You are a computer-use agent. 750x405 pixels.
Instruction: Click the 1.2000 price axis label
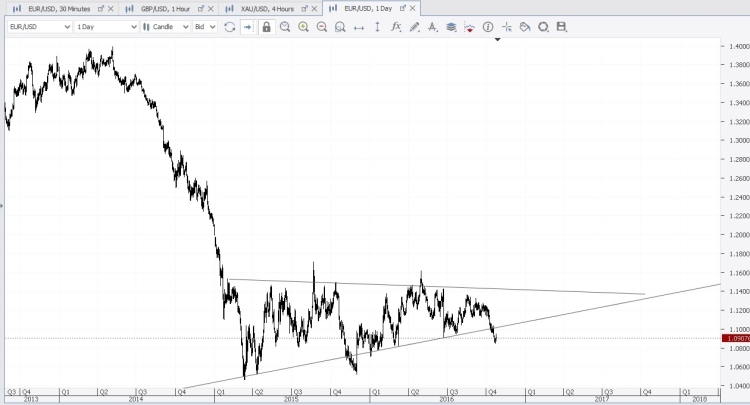click(x=739, y=235)
